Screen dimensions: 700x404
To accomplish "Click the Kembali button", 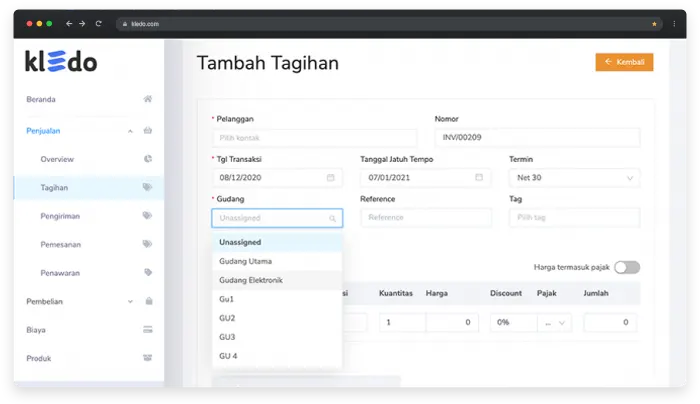I will [624, 62].
